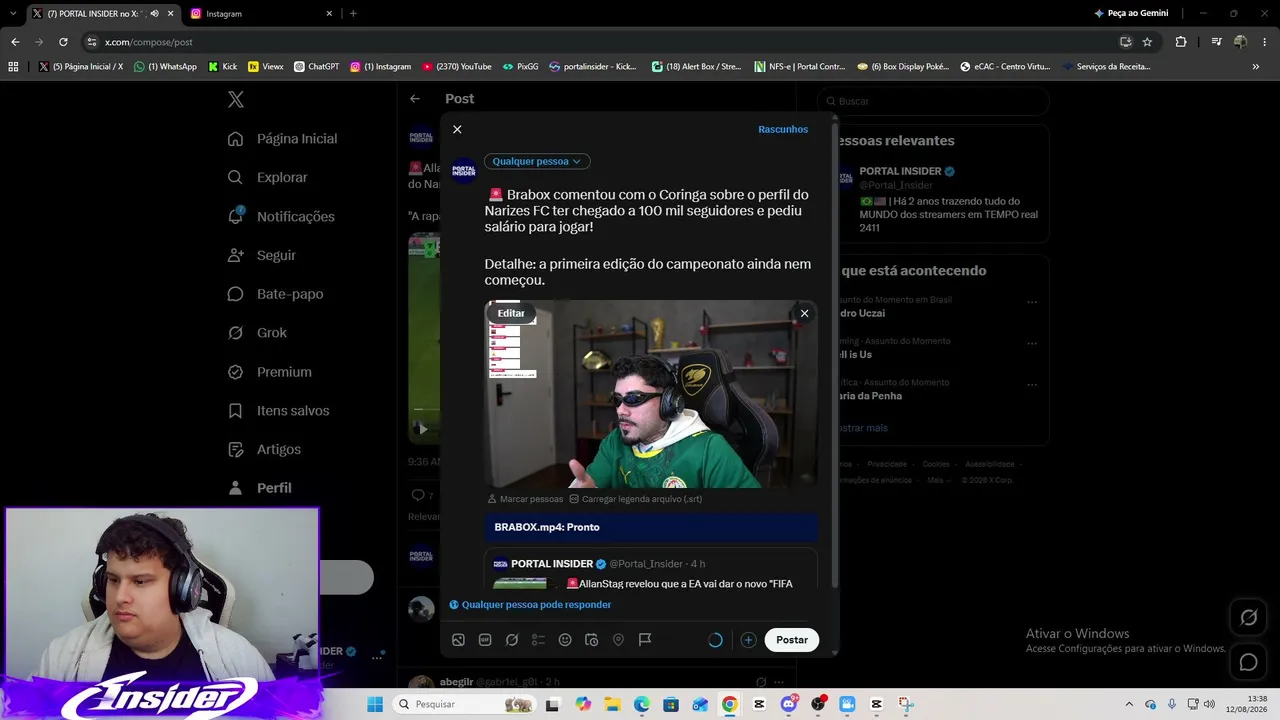Open Premium in the sidebar
This screenshot has width=1280, height=720.
(x=269, y=372)
